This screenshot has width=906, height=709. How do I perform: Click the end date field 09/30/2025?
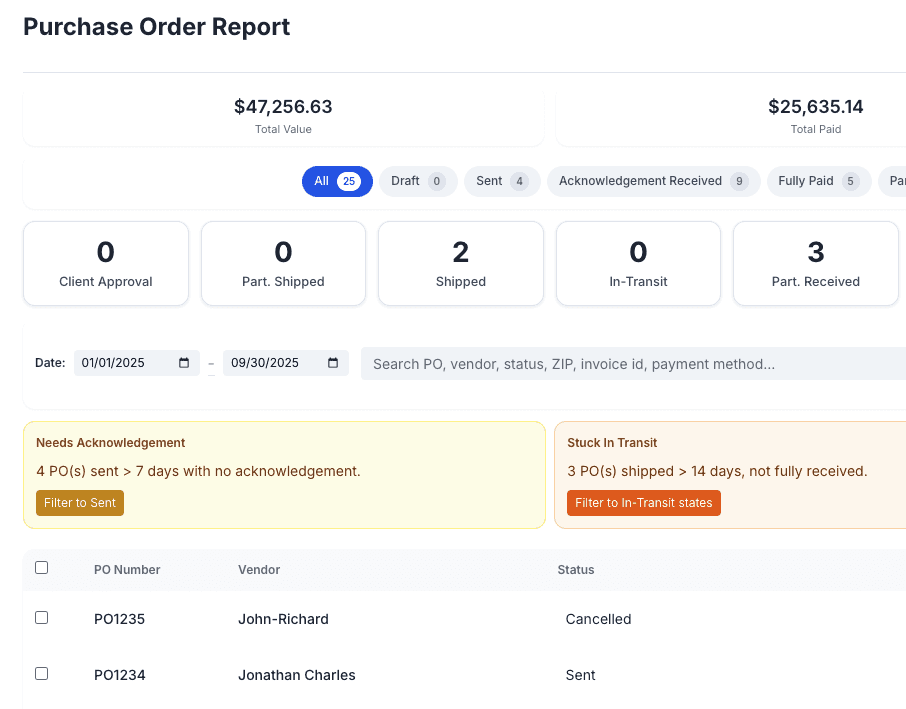click(x=286, y=363)
